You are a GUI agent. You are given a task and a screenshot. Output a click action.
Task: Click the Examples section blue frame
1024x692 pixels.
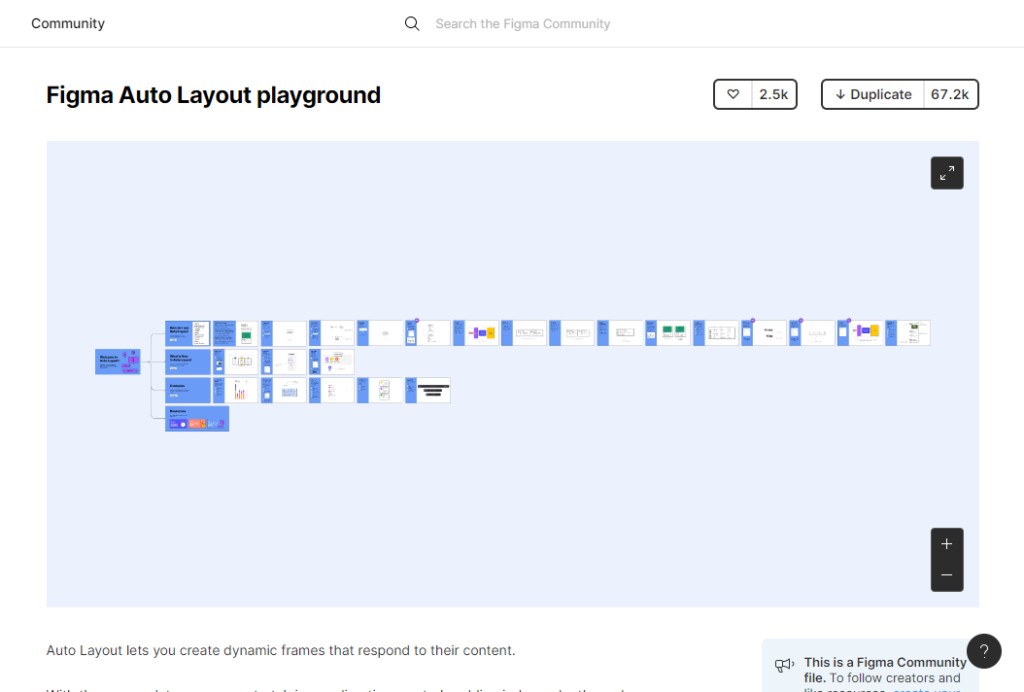pyautogui.click(x=187, y=390)
